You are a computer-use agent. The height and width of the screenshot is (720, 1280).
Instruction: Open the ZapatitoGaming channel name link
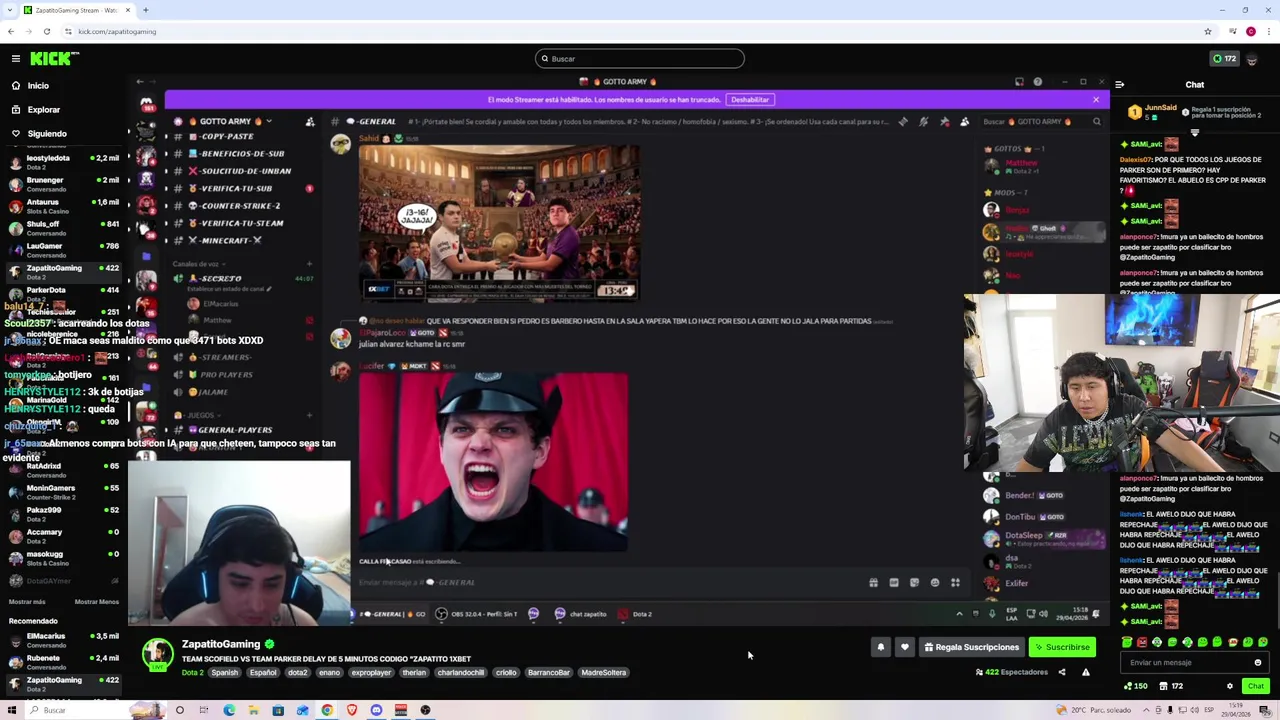click(221, 645)
